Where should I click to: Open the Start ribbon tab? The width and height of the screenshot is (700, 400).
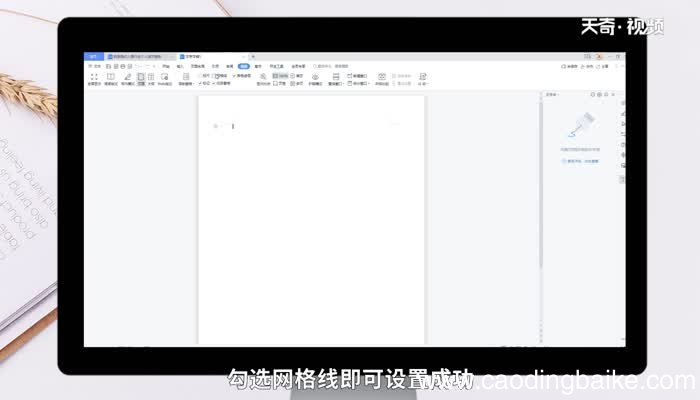(166, 66)
